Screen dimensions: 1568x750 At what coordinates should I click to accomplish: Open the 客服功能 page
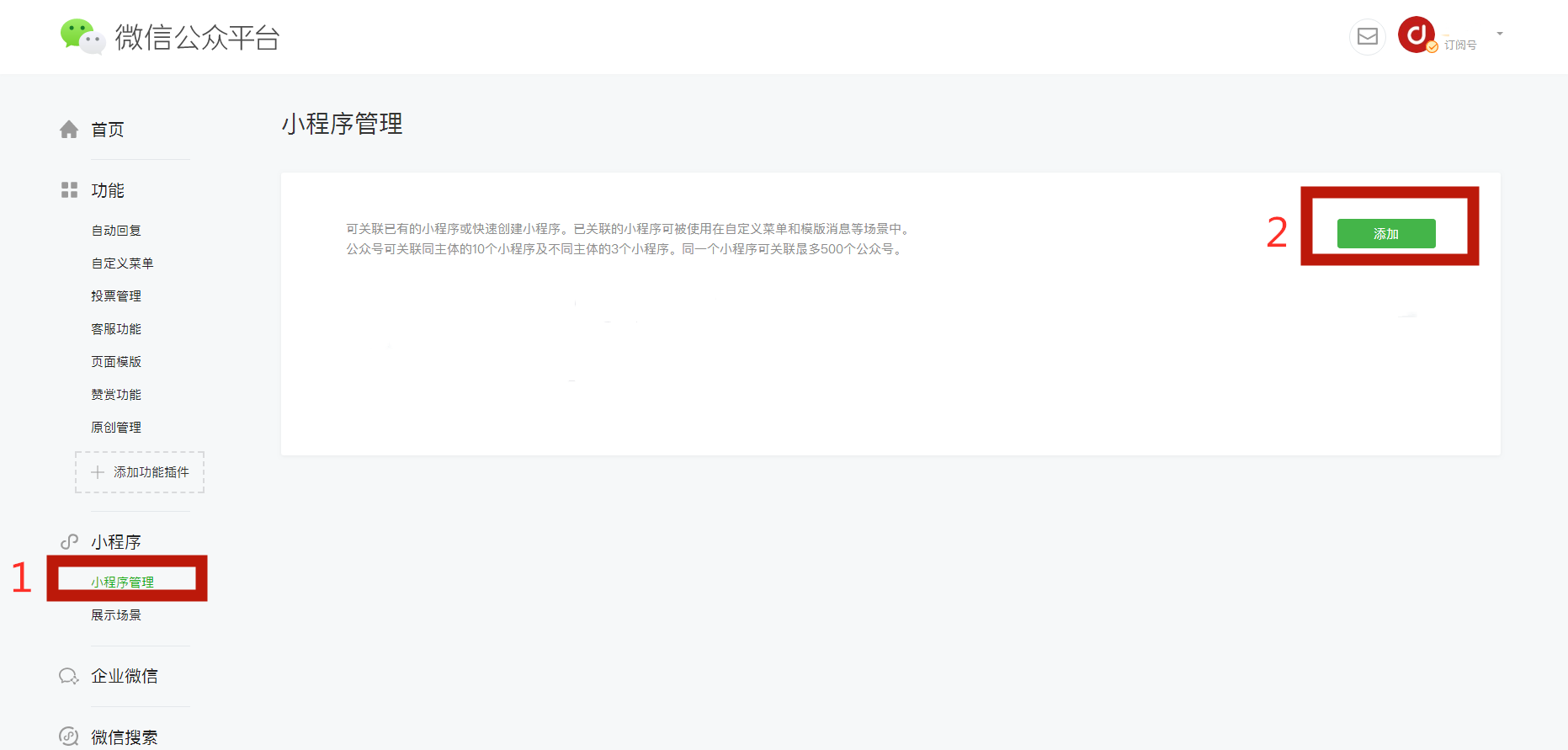coord(116,329)
